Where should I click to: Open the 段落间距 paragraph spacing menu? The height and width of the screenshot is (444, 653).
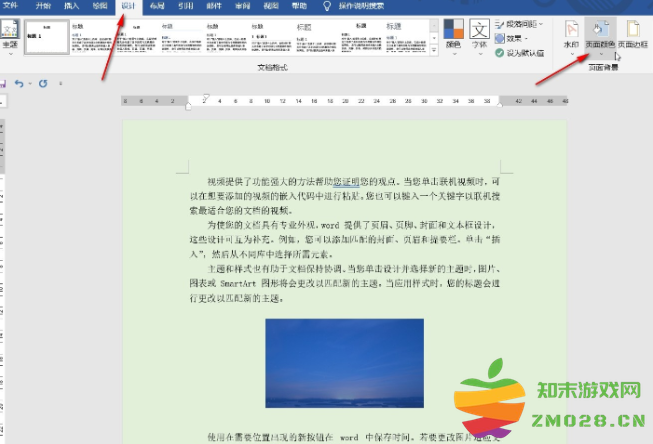(x=519, y=25)
